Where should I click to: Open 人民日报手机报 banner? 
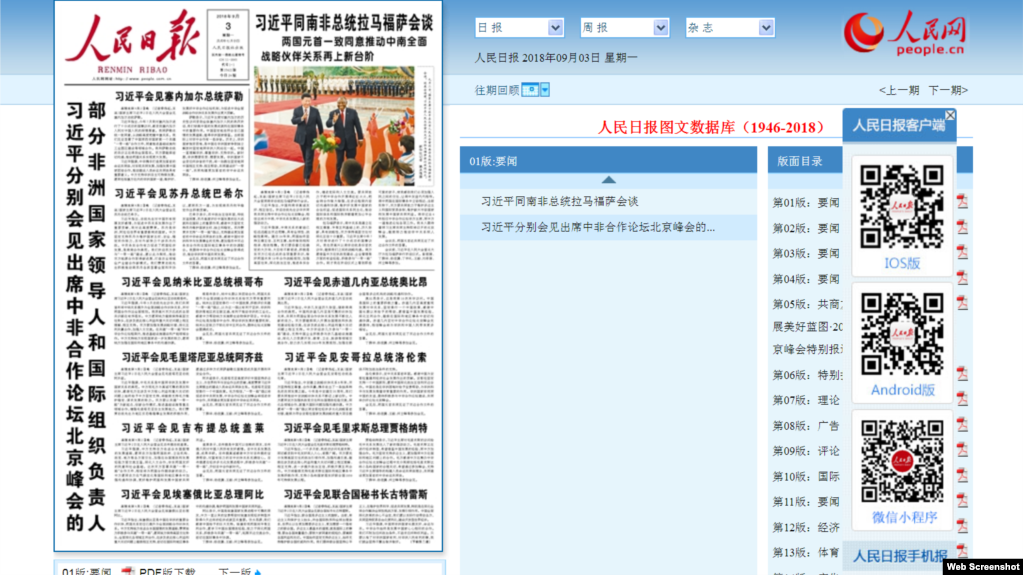click(x=900, y=556)
